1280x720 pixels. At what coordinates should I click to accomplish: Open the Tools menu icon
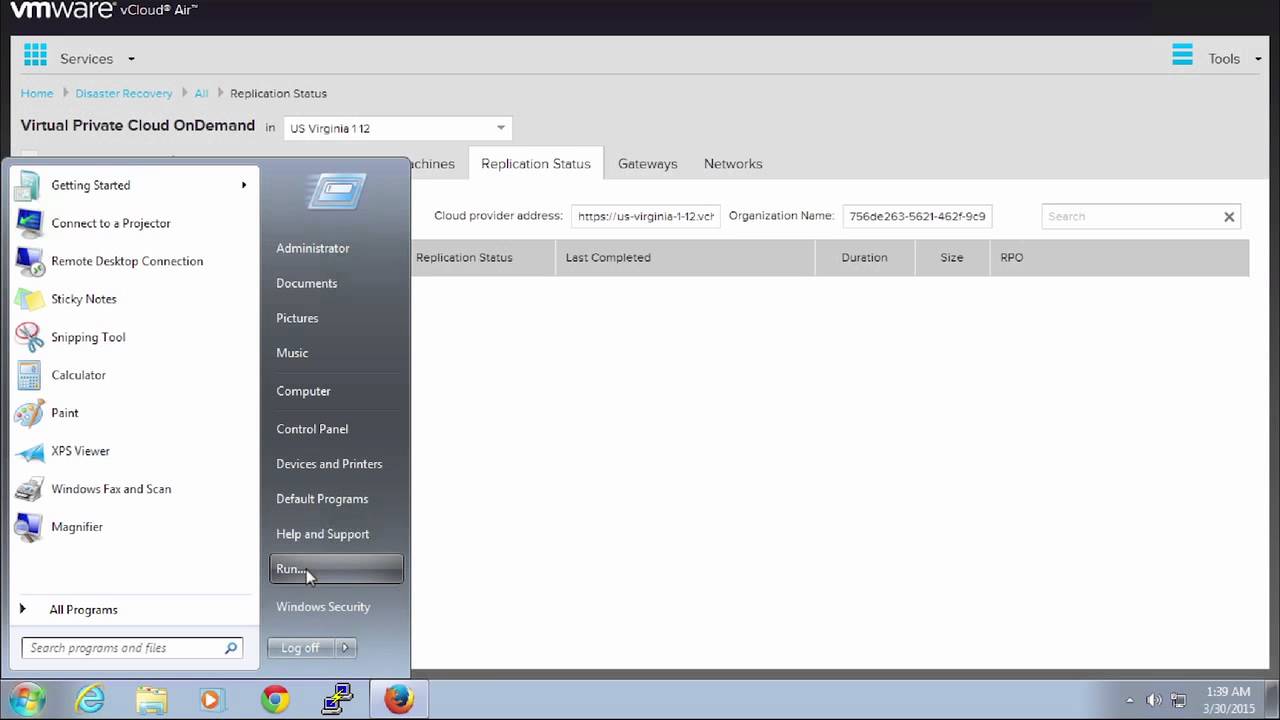[1182, 55]
